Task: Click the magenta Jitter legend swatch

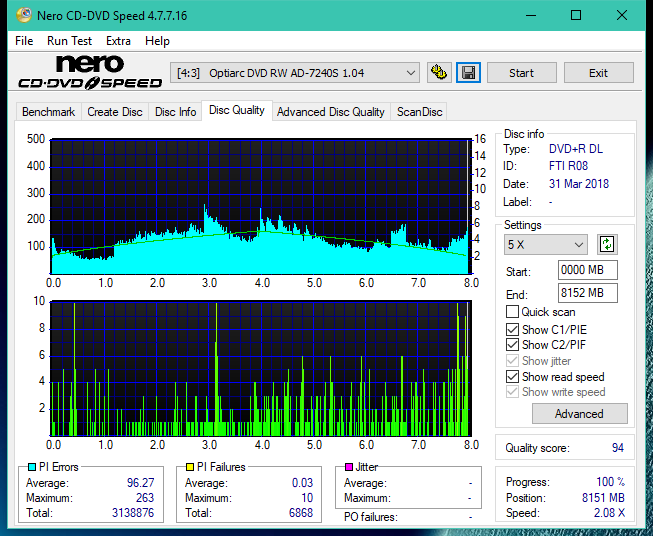Action: 349,467
